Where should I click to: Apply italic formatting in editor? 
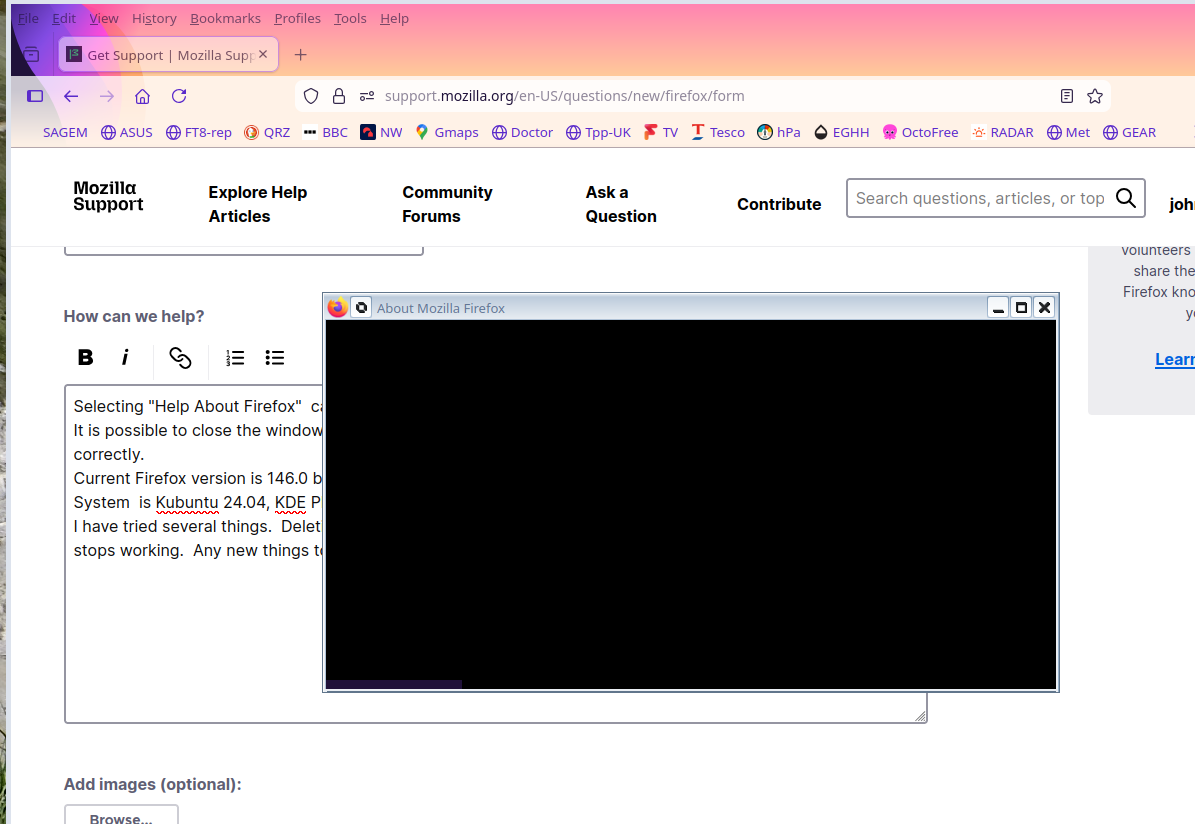tap(125, 357)
